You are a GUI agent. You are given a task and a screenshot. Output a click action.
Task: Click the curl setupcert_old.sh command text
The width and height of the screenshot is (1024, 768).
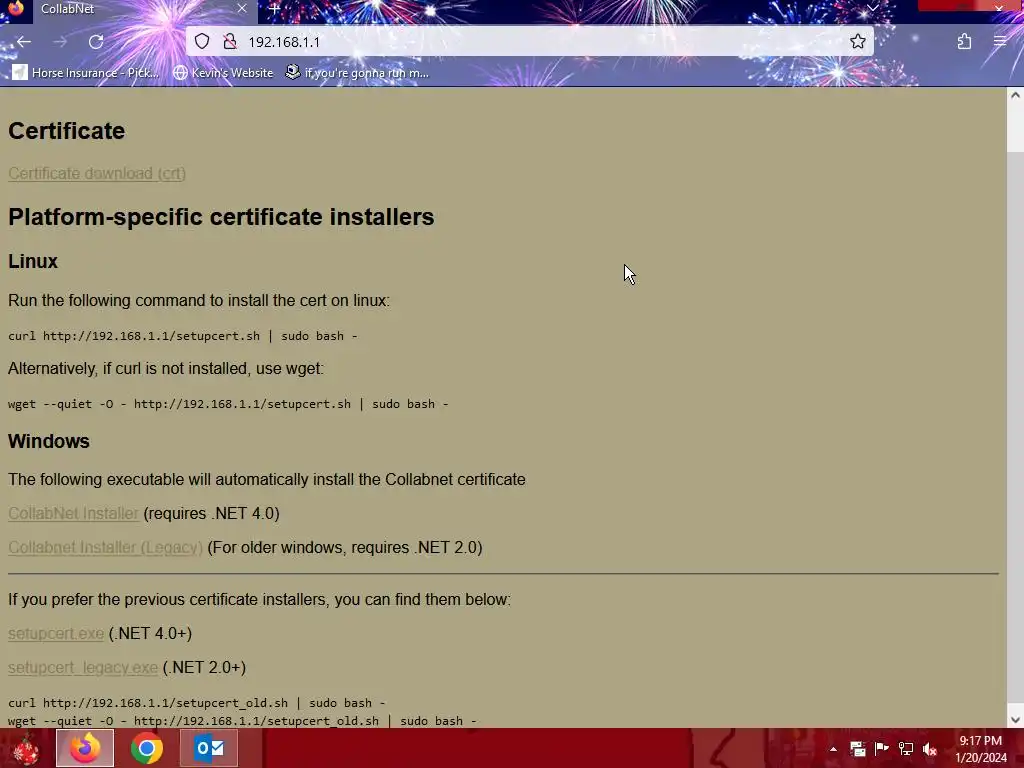197,703
